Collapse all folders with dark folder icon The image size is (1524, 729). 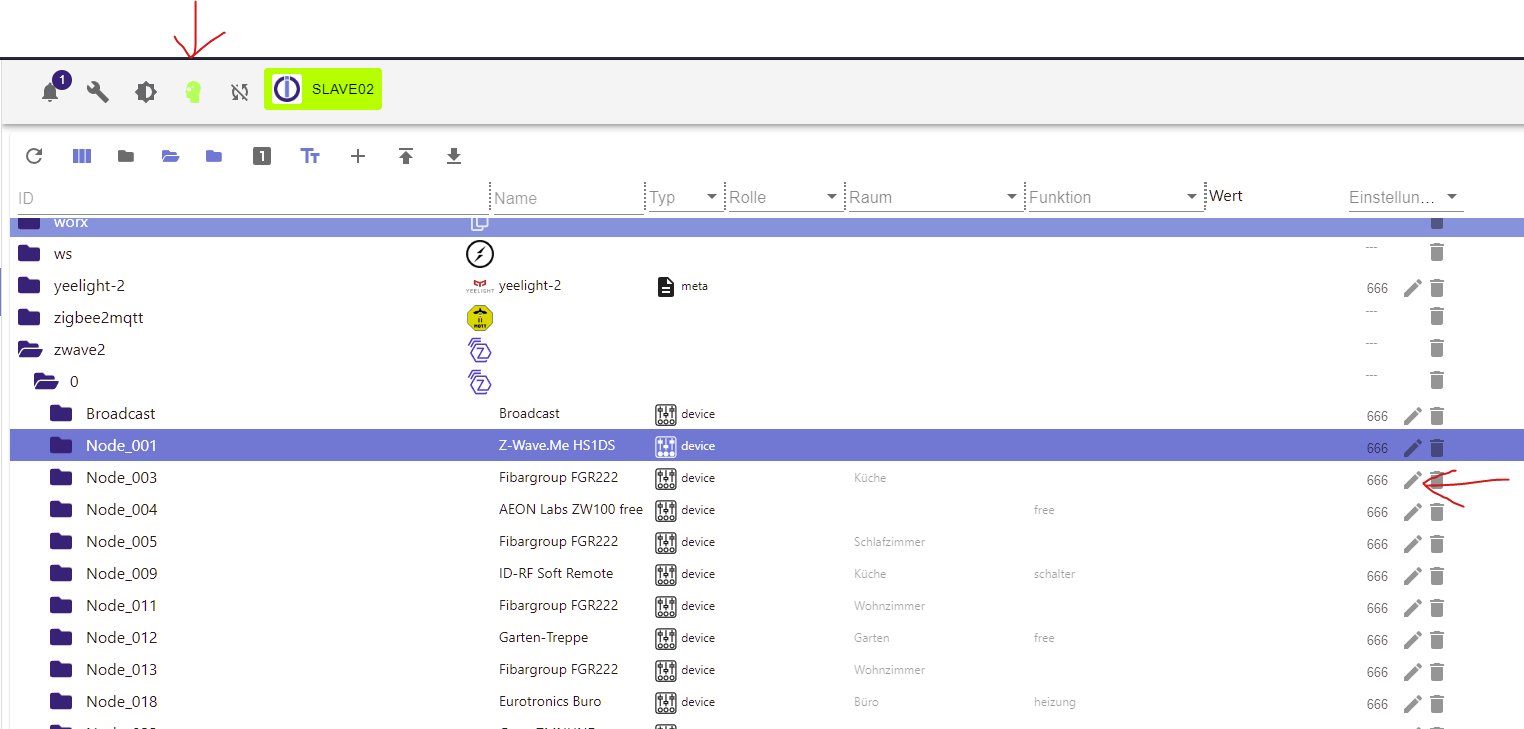pyautogui.click(x=126, y=156)
